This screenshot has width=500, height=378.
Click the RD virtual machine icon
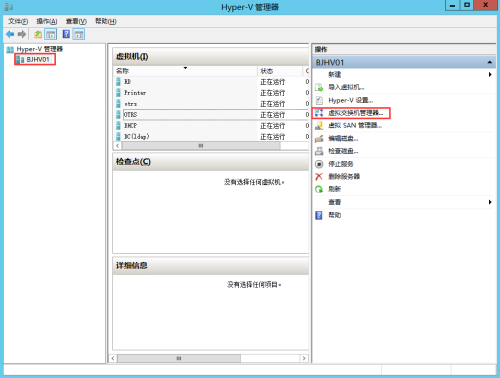coord(118,82)
